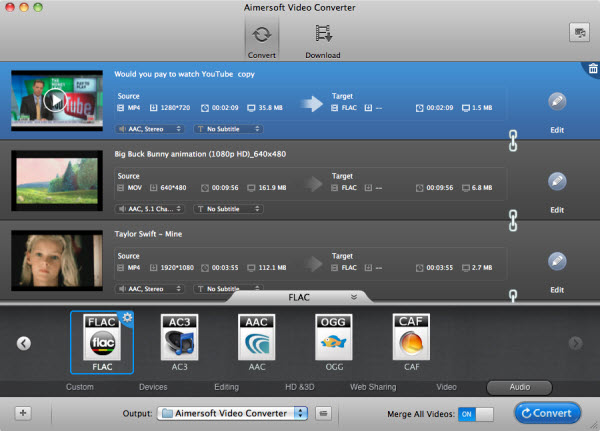Click Edit label for Taylor Swift - Mine
This screenshot has width=600, height=431.
(x=557, y=290)
